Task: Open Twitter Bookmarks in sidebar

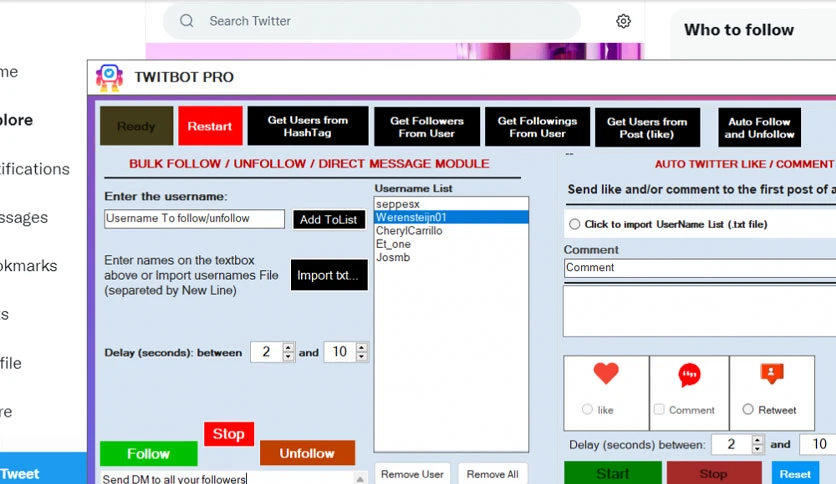Action: pos(29,265)
